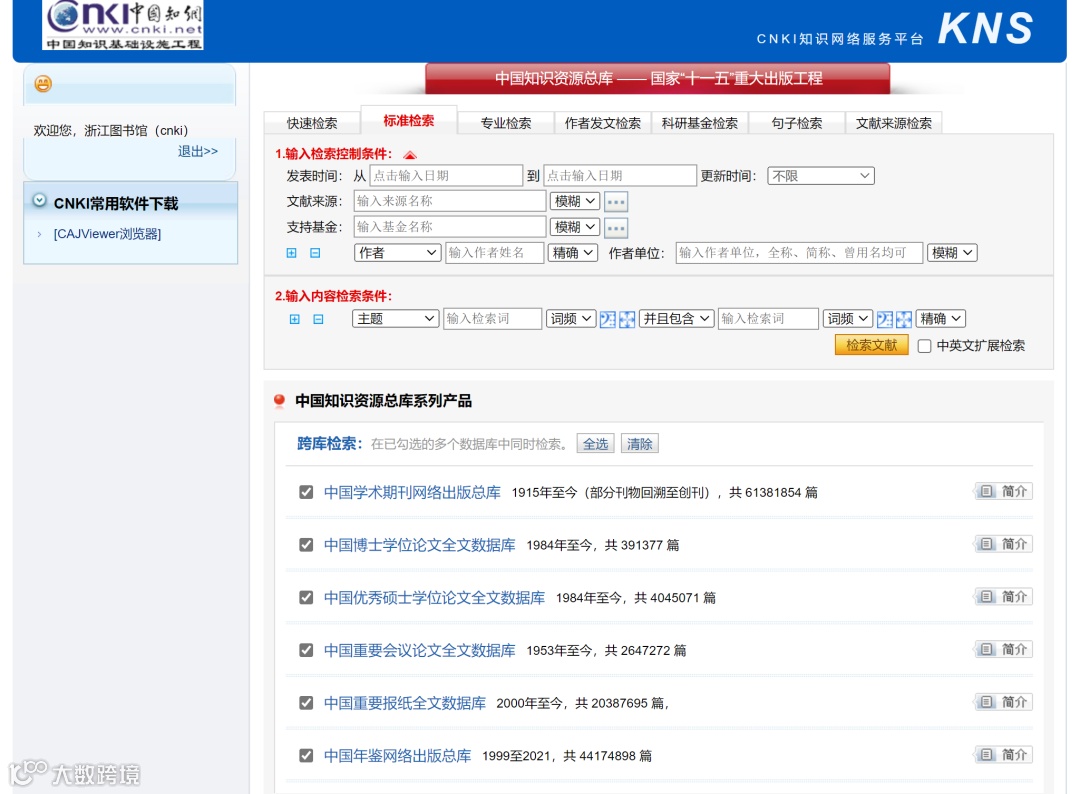Uncheck 中国学术期刊网络出版总库 database

(x=307, y=492)
